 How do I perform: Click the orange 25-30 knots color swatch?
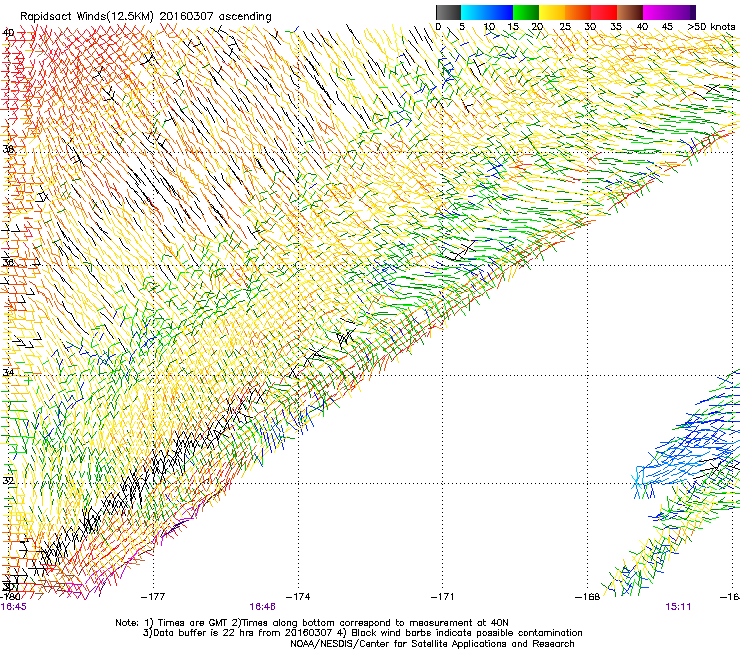(578, 12)
